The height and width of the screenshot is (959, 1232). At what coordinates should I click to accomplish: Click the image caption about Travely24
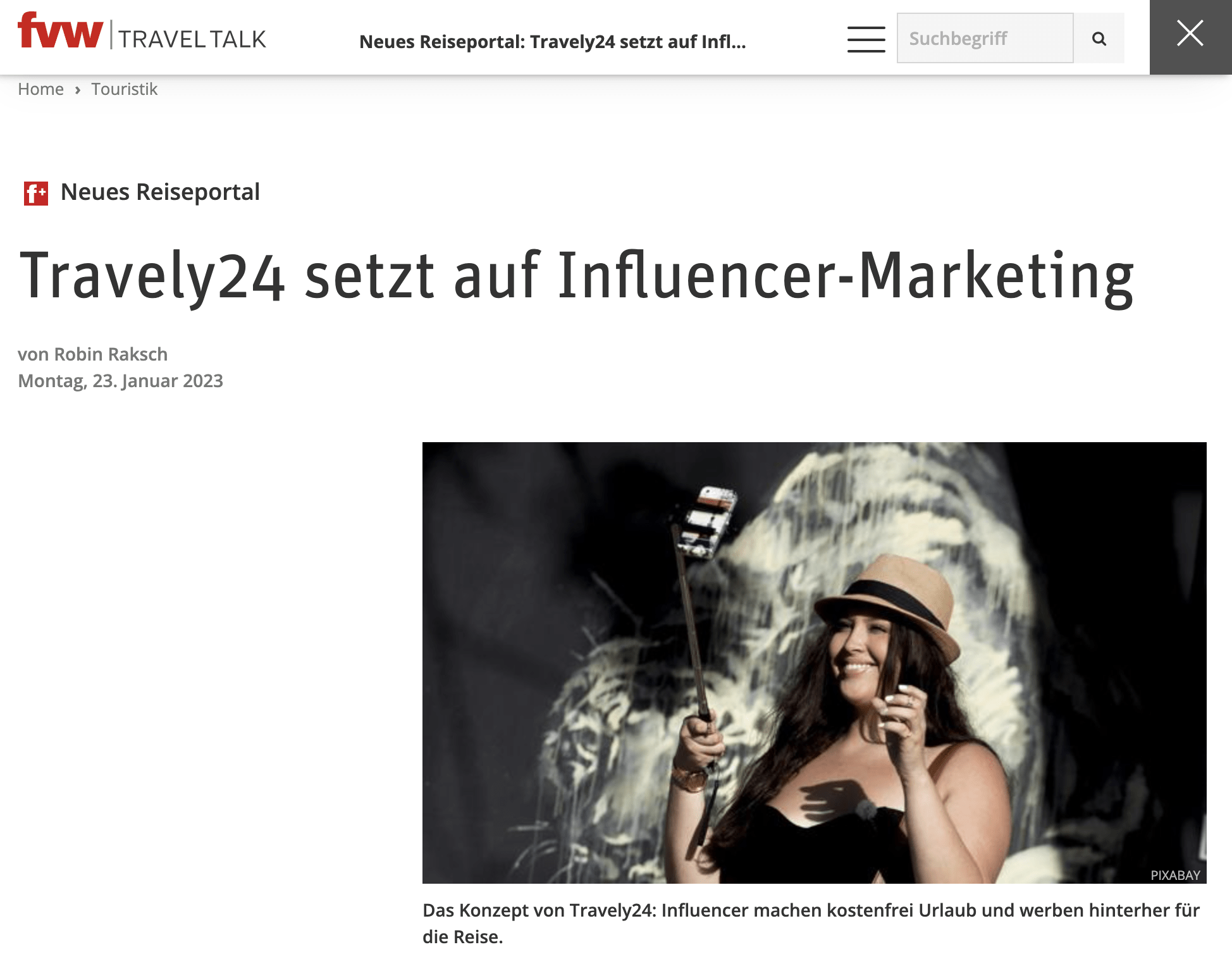click(x=811, y=923)
